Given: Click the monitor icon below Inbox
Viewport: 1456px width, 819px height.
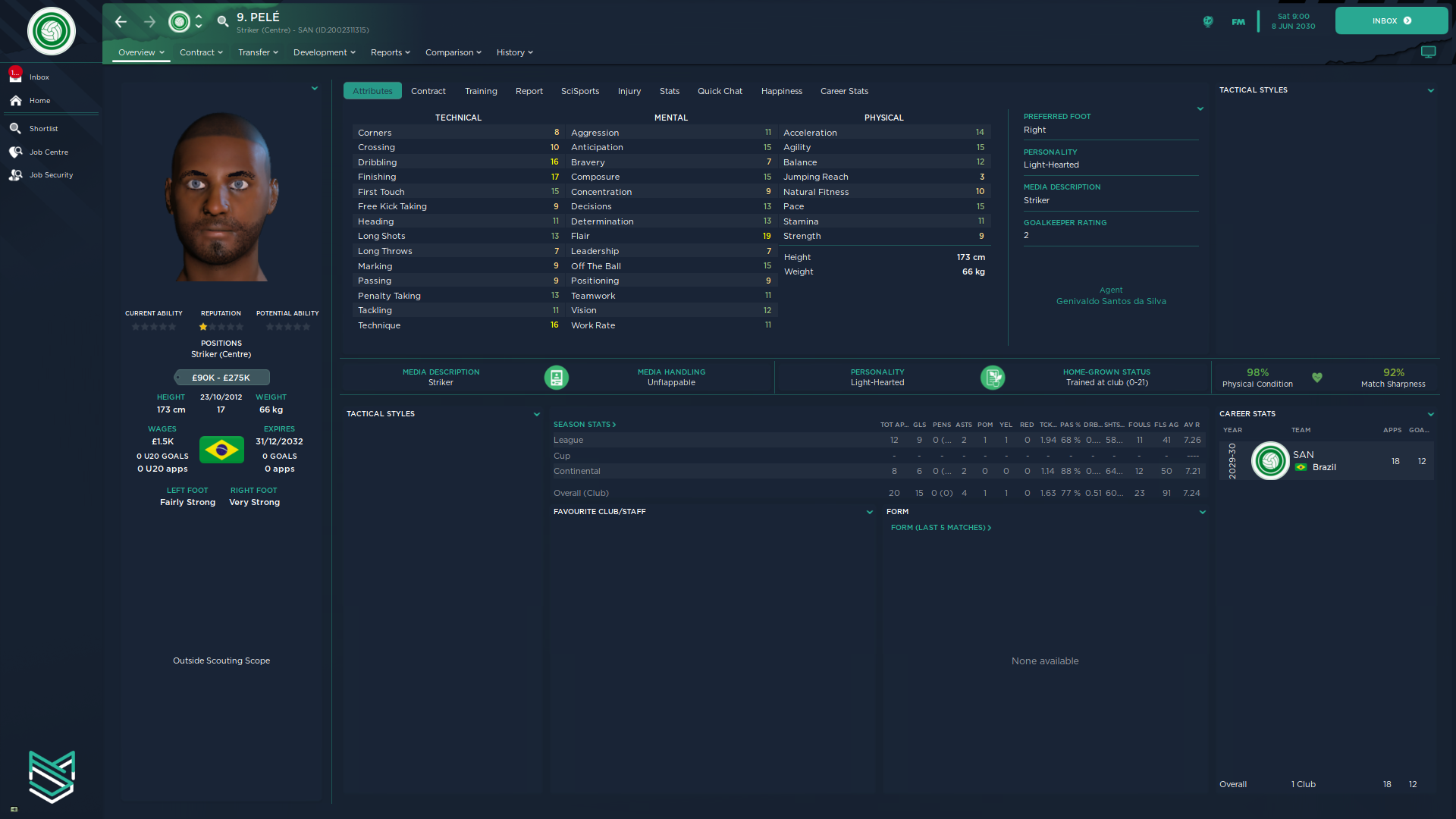Looking at the screenshot, I should click(x=1428, y=52).
